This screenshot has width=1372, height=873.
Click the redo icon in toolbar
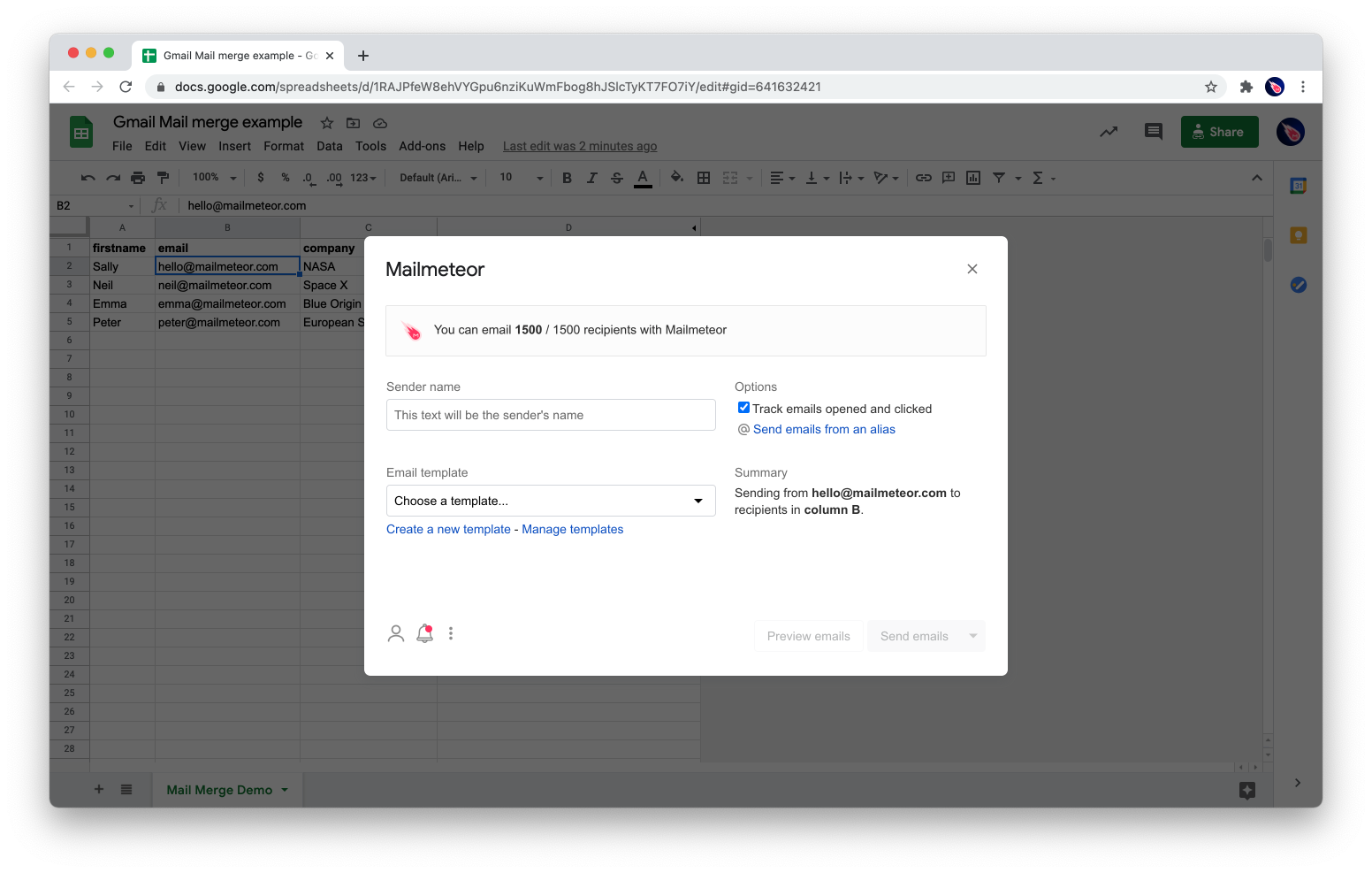[113, 178]
